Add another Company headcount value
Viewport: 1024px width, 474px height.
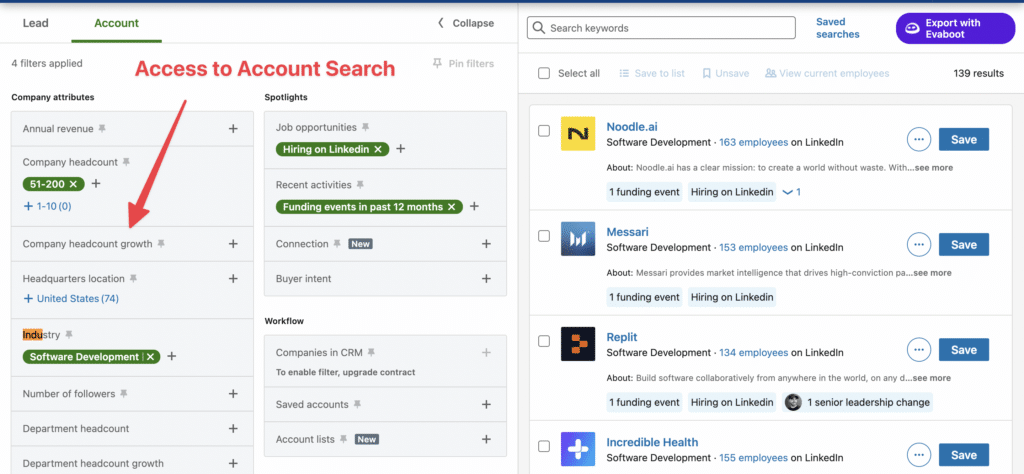pyautogui.click(x=96, y=183)
